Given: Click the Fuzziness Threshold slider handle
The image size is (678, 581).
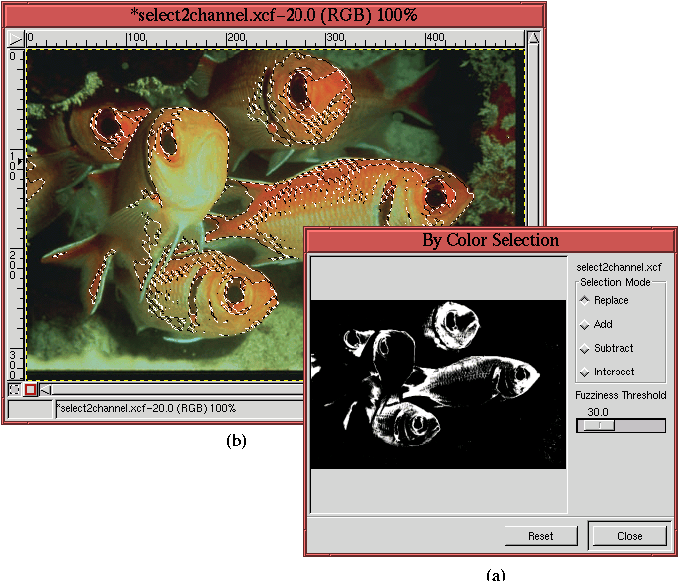Looking at the screenshot, I should 600,425.
